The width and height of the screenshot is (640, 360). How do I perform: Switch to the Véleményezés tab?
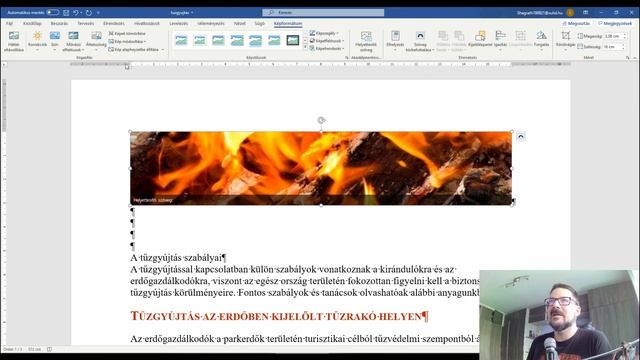coord(211,24)
